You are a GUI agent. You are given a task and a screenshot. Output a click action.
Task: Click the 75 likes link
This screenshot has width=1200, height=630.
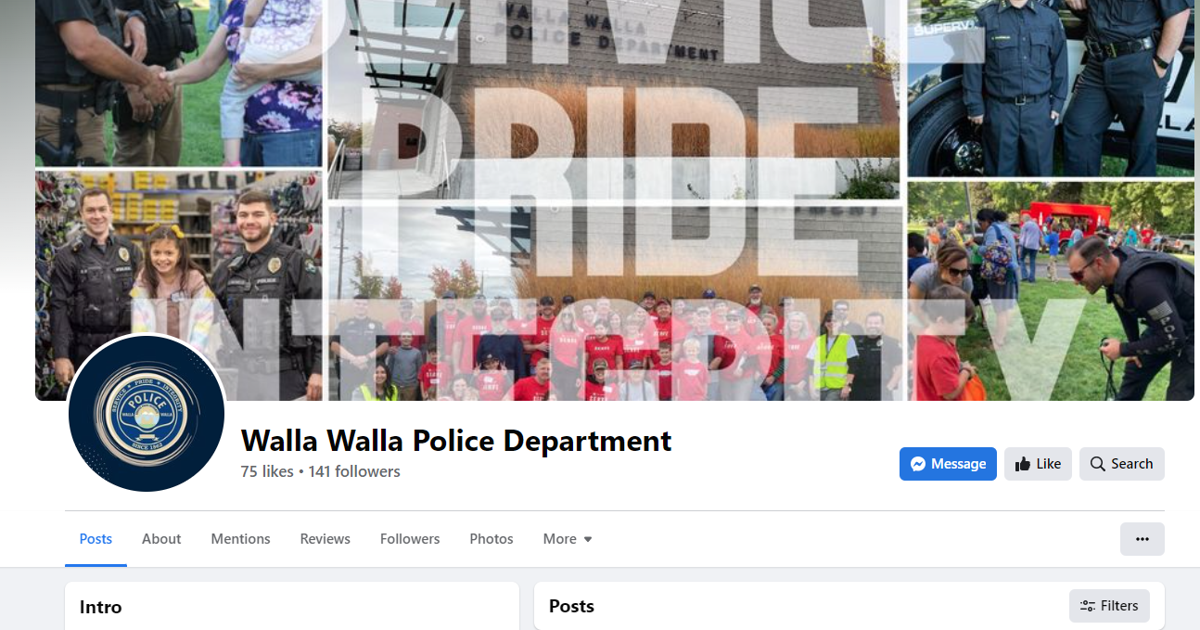[x=267, y=472]
